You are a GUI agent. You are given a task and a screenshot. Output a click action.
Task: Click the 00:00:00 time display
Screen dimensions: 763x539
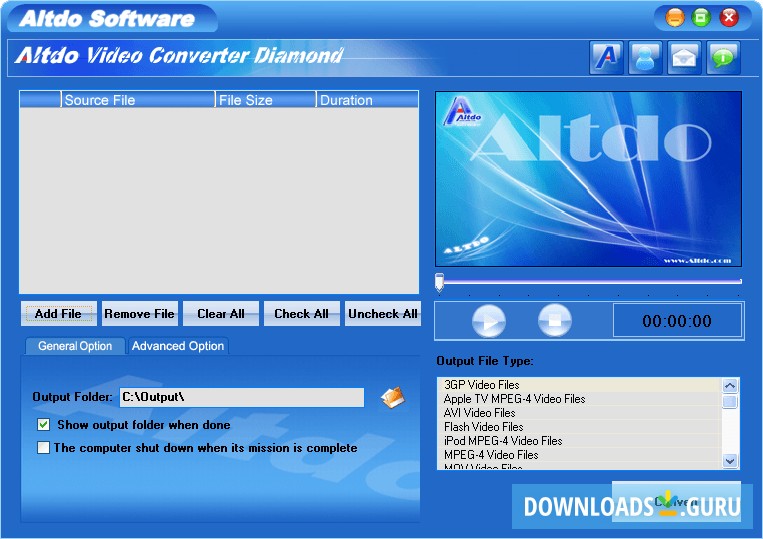coord(677,321)
